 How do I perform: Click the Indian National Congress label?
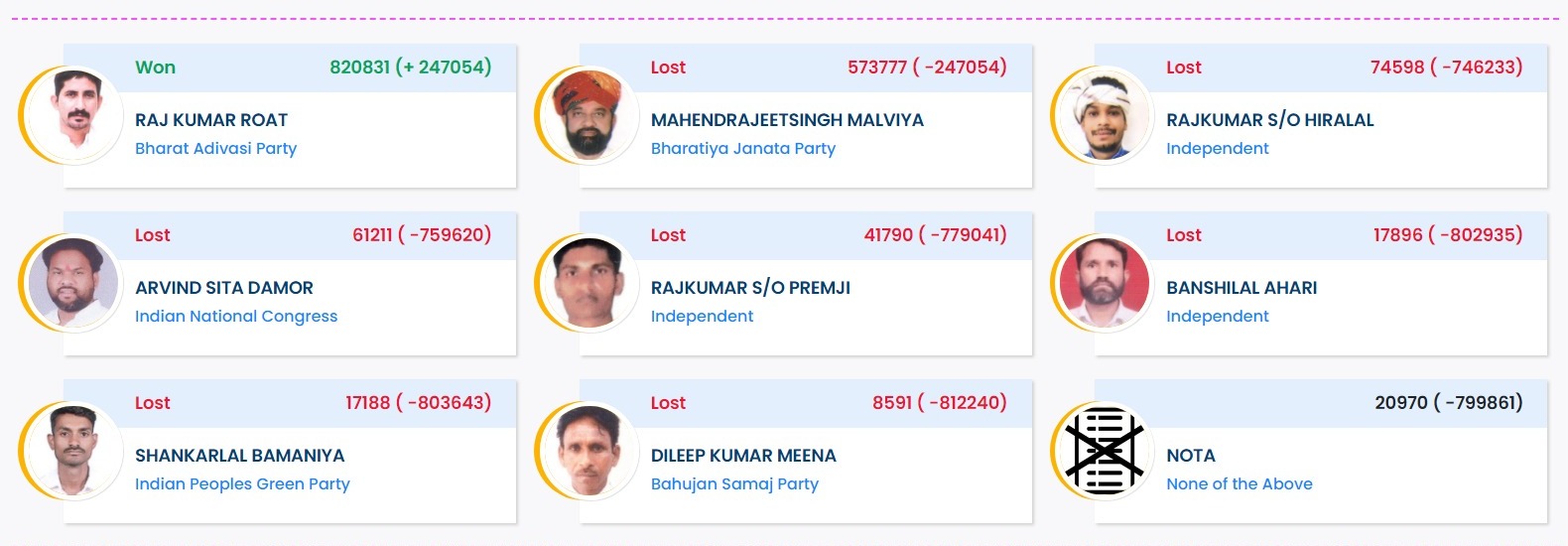coord(236,316)
